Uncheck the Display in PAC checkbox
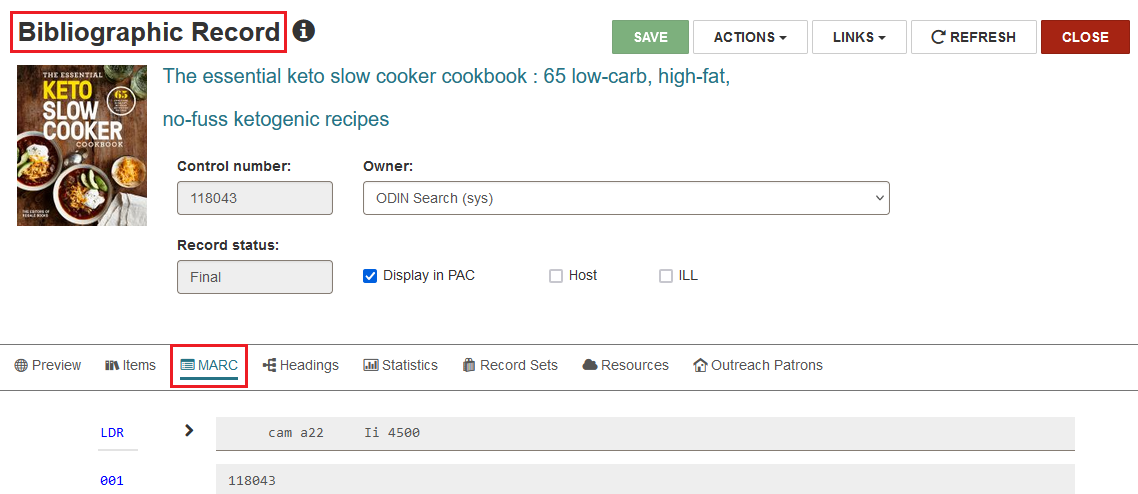This screenshot has width=1138, height=494. click(x=370, y=276)
